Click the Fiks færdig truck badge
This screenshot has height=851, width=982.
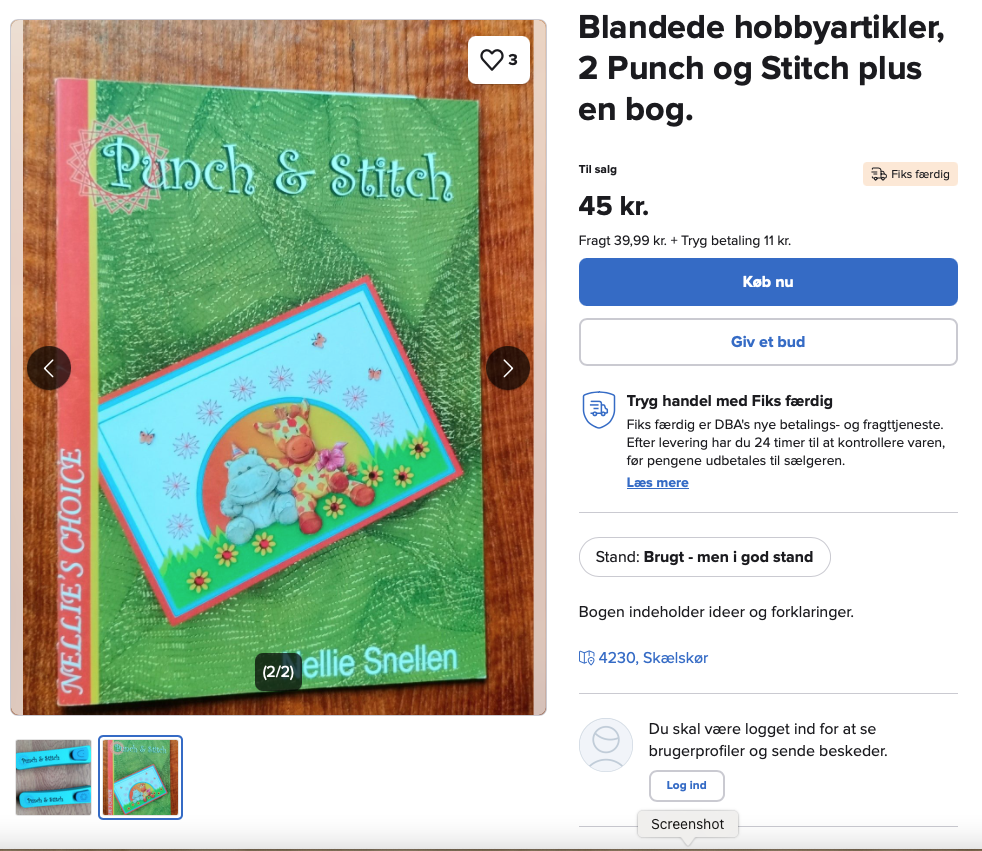pos(910,174)
